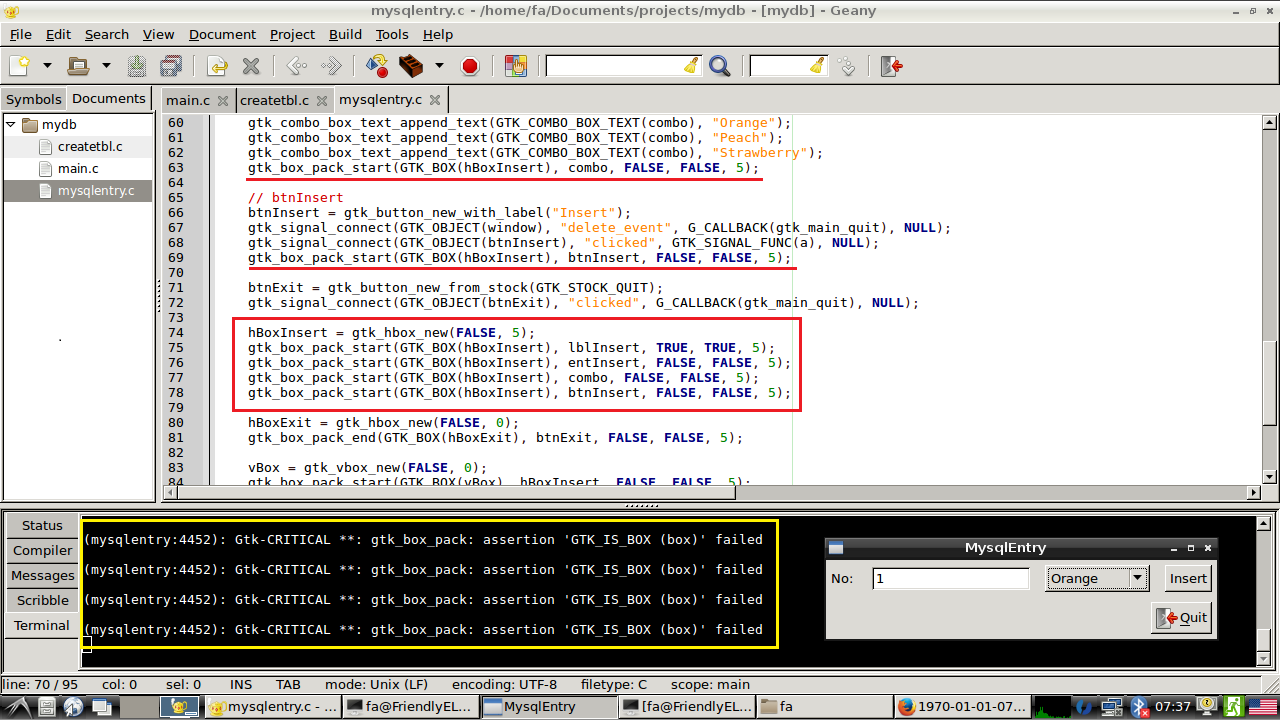Reload the current file from disk
The image size is (1280, 720).
pos(217,66)
